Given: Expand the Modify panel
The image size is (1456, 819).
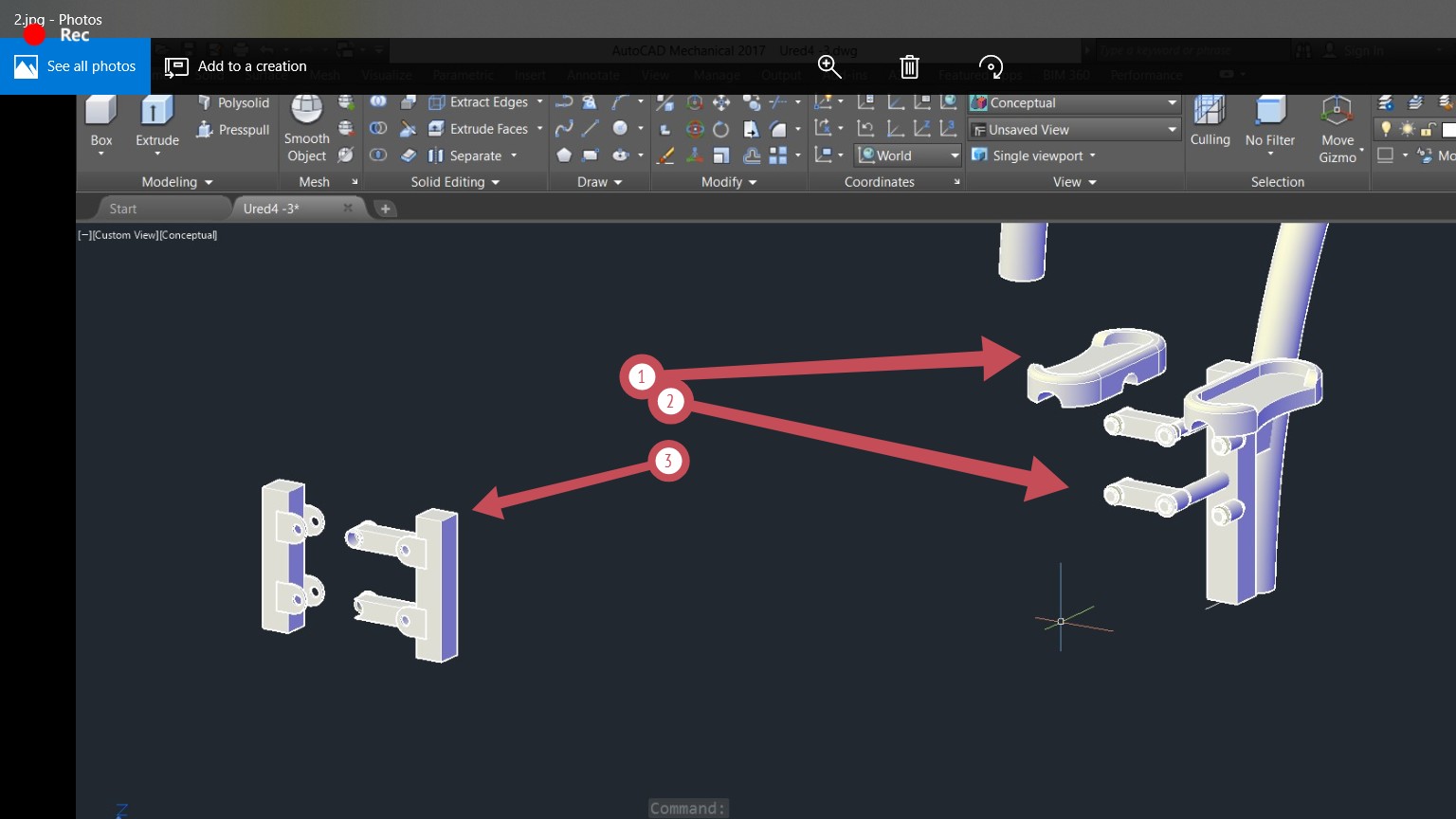Looking at the screenshot, I should [729, 182].
